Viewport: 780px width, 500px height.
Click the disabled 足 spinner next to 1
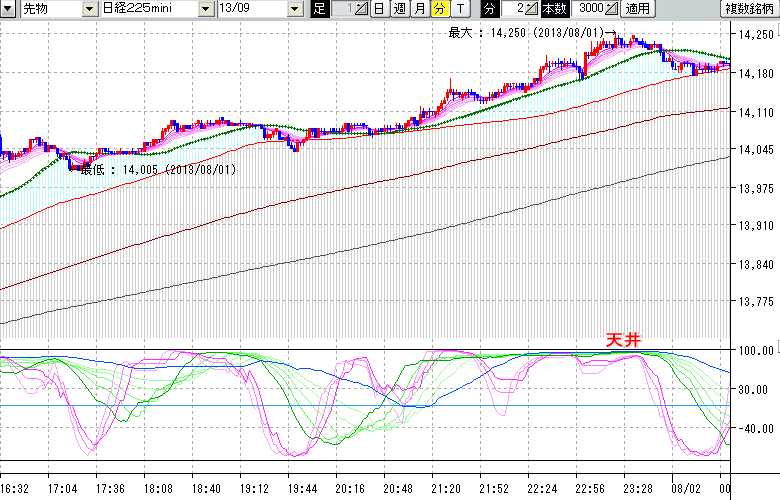pyautogui.click(x=361, y=9)
